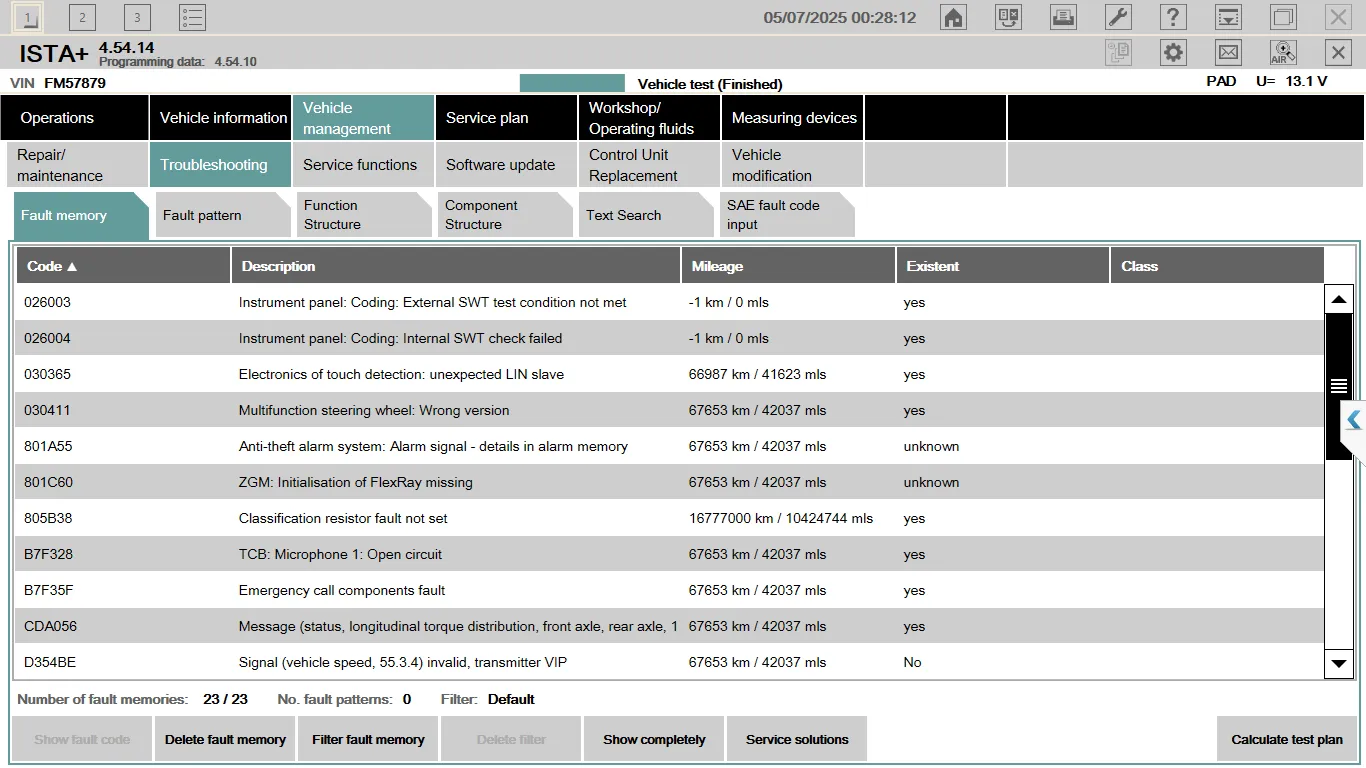Switch to SAE fault code input tab
Image resolution: width=1366 pixels, height=768 pixels.
point(787,215)
